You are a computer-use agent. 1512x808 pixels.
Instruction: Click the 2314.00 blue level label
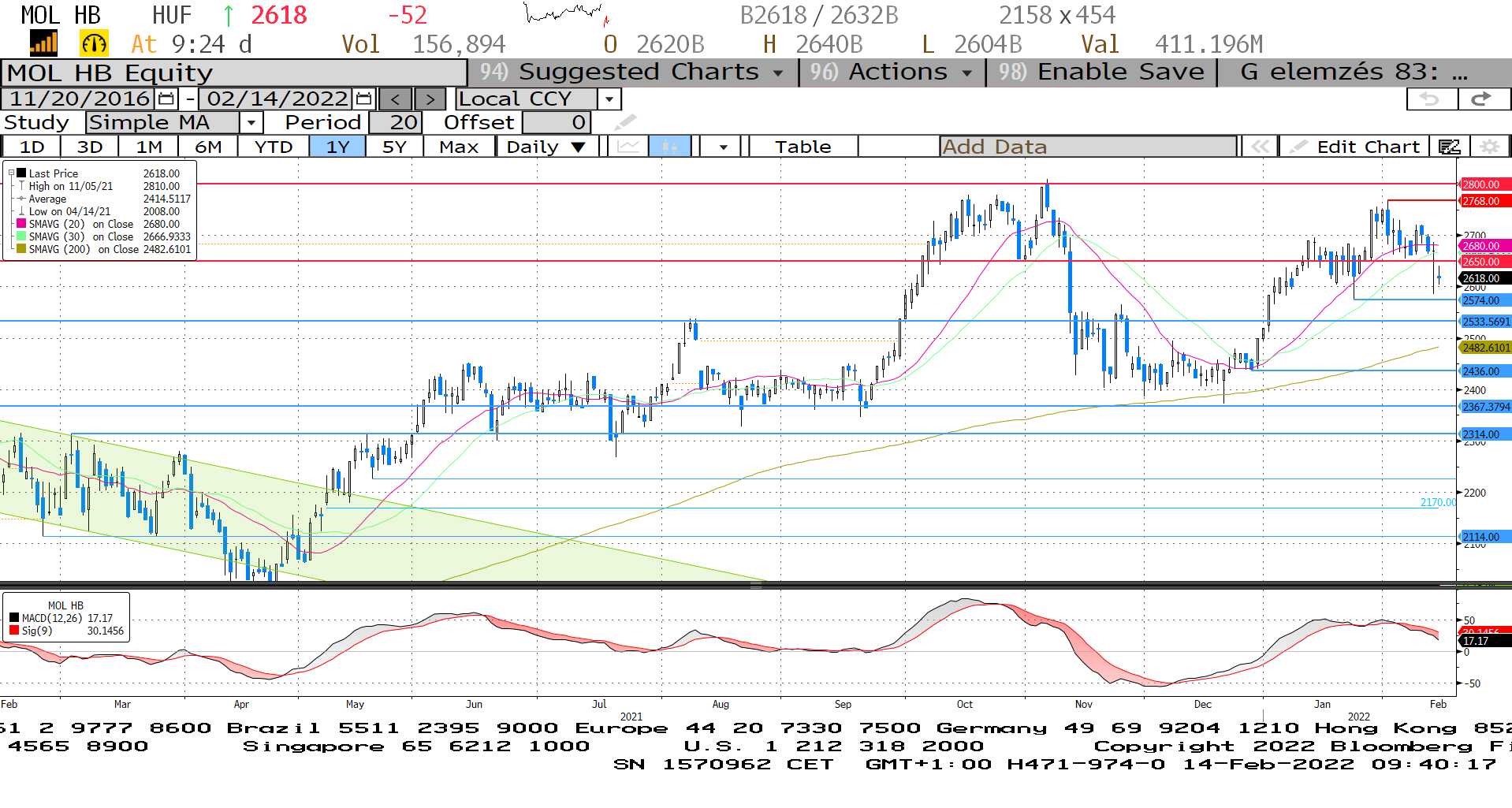pos(1485,434)
